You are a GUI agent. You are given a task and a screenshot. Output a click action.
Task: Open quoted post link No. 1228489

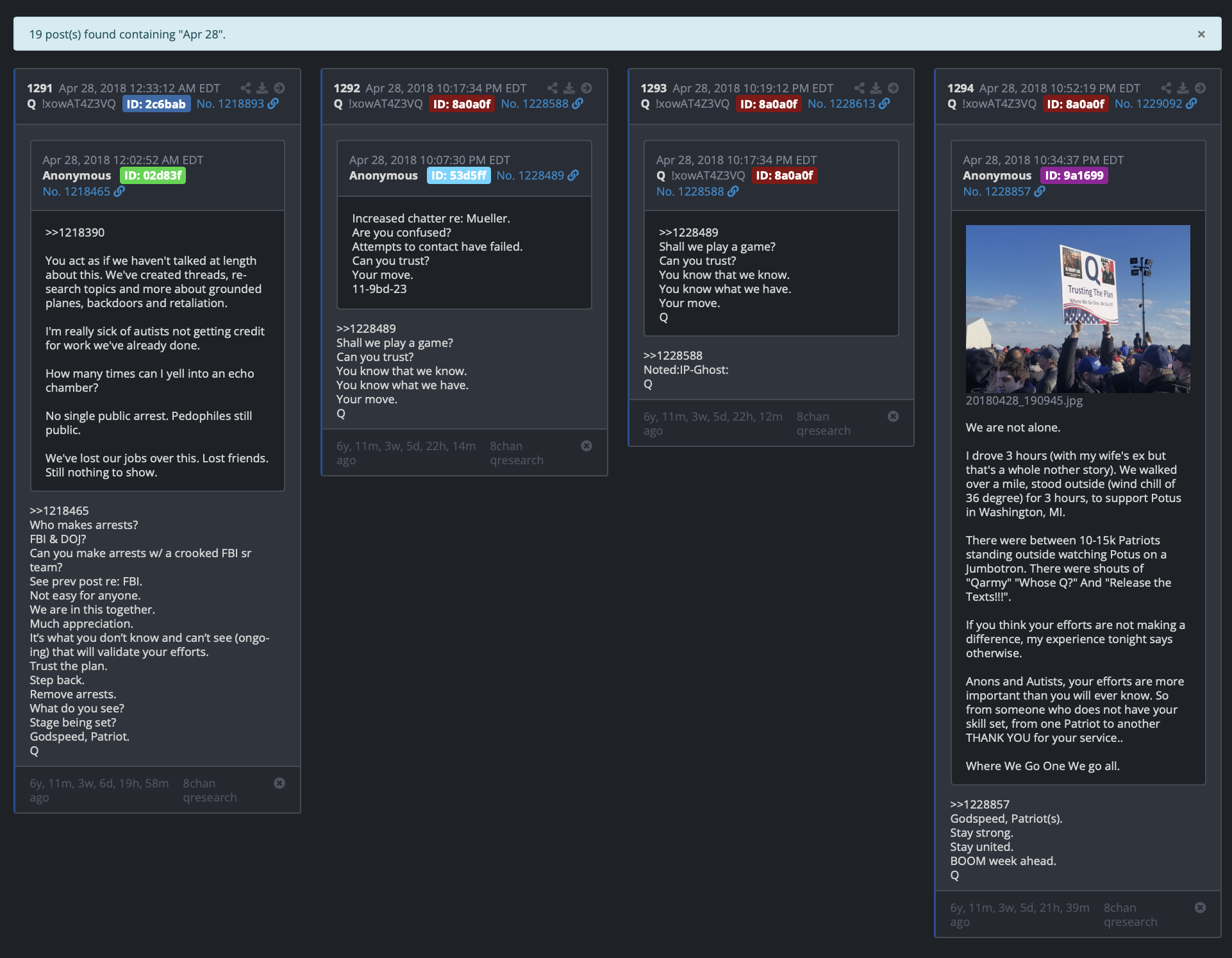pyautogui.click(x=537, y=176)
